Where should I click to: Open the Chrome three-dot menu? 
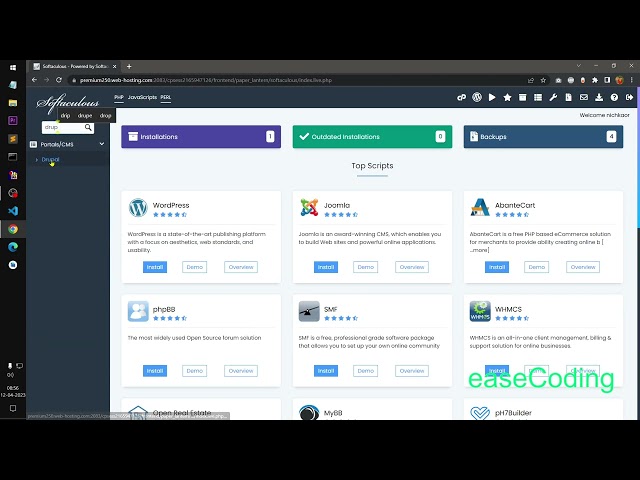click(x=631, y=80)
